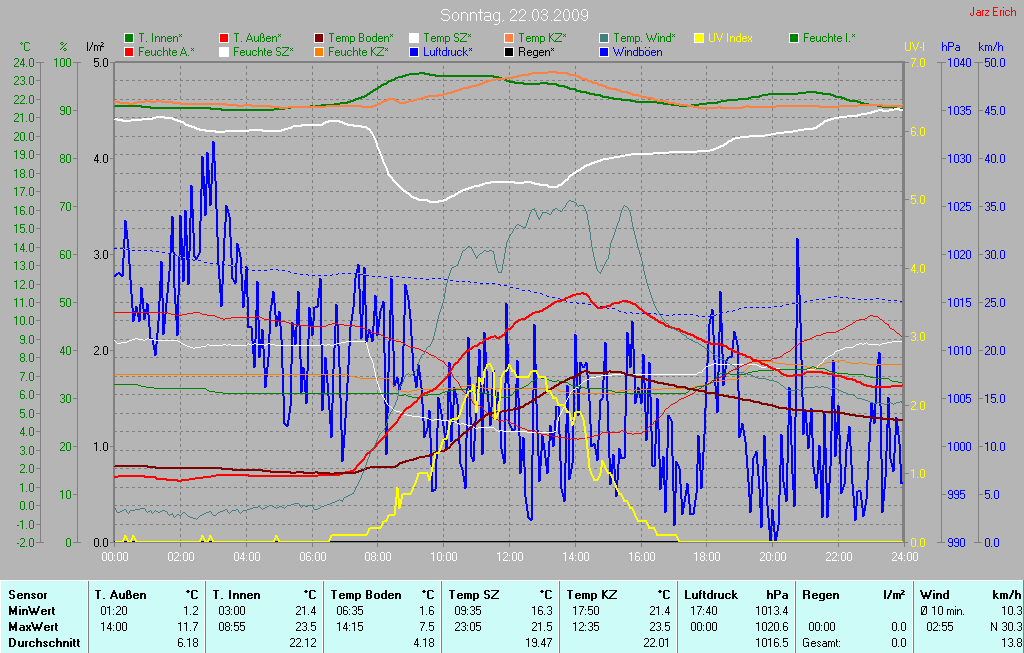This screenshot has height=653, width=1024.
Task: Click the Temp Boden average 4.18
Action: click(424, 643)
